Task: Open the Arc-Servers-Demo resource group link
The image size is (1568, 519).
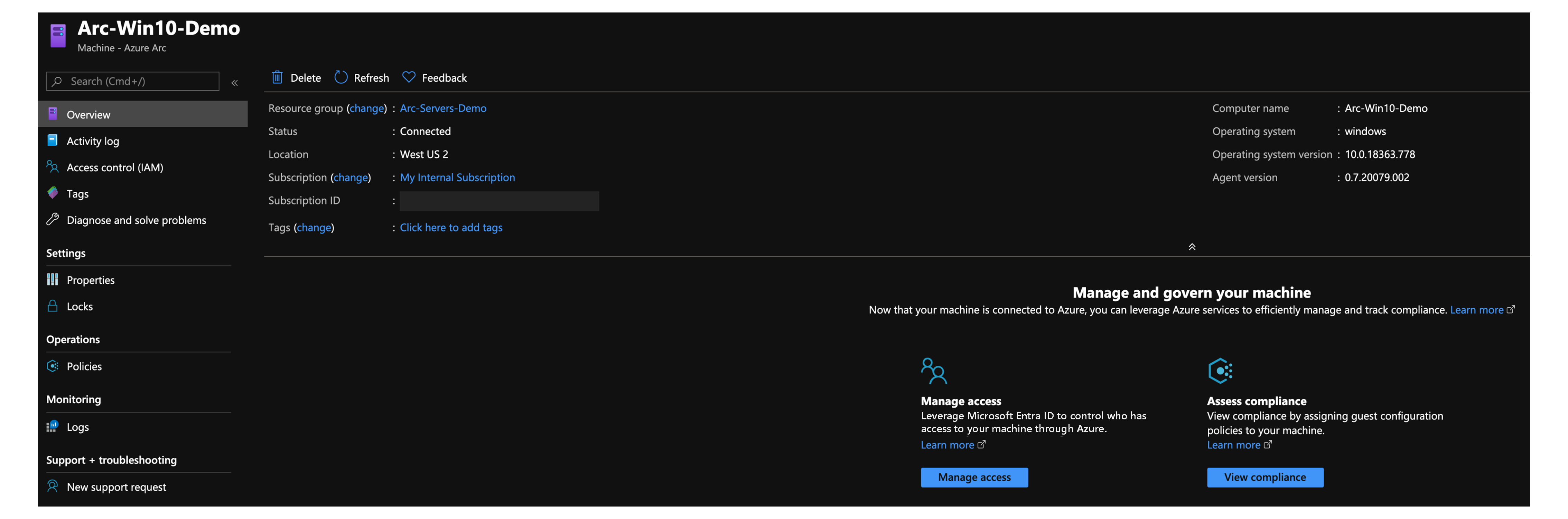Action: pos(442,108)
